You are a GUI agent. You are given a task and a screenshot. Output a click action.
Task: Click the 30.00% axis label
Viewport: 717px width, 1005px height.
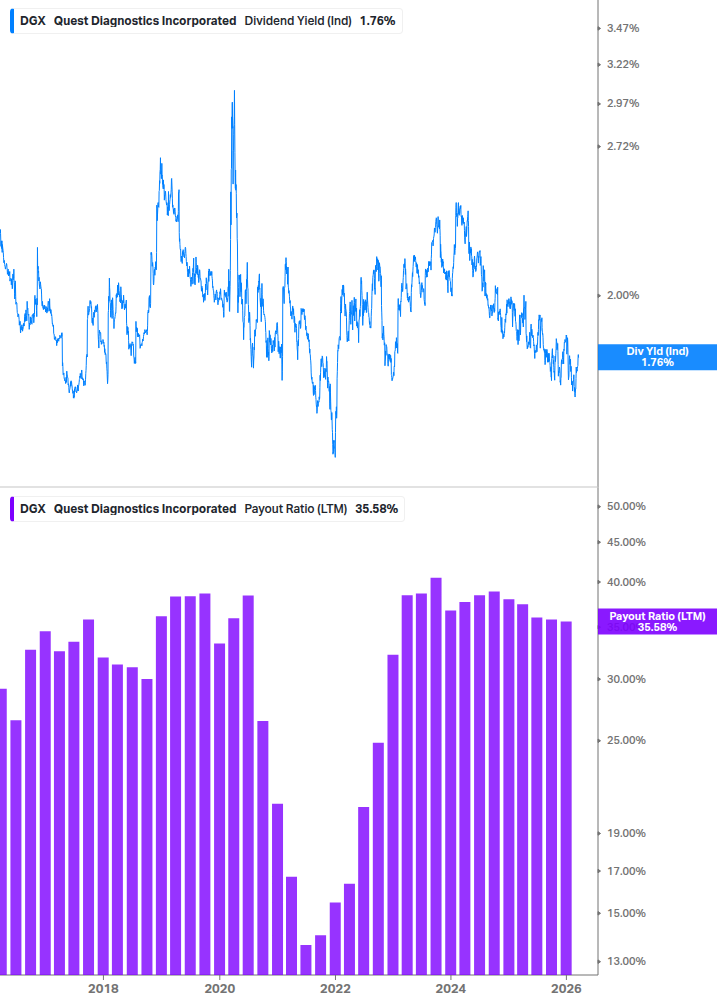click(626, 679)
